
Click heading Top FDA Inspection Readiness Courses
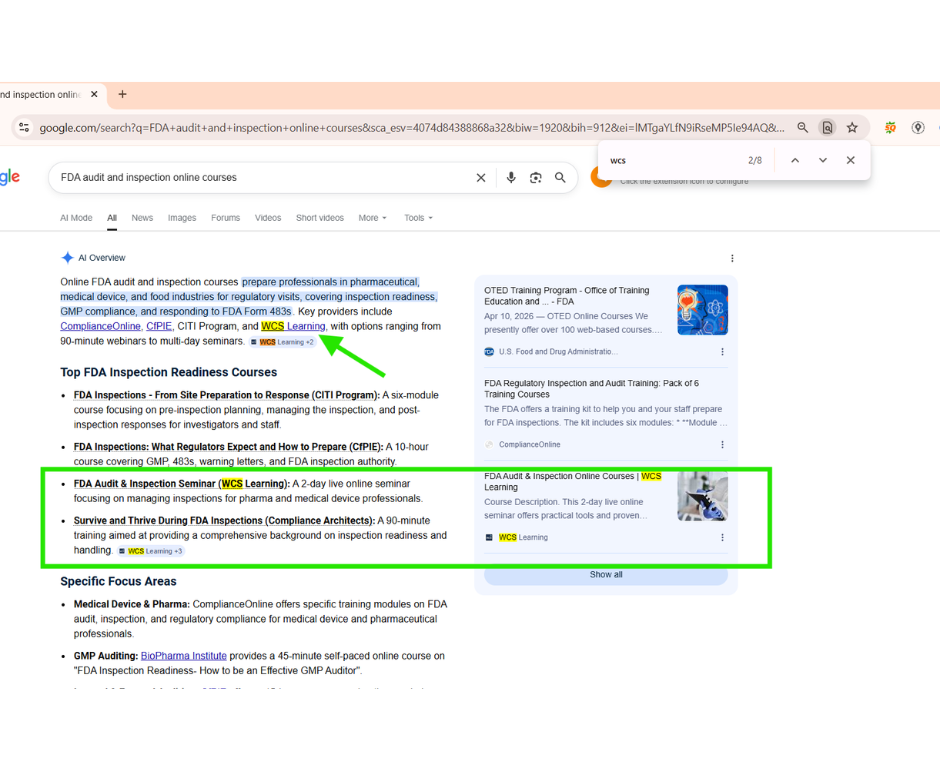pos(168,372)
